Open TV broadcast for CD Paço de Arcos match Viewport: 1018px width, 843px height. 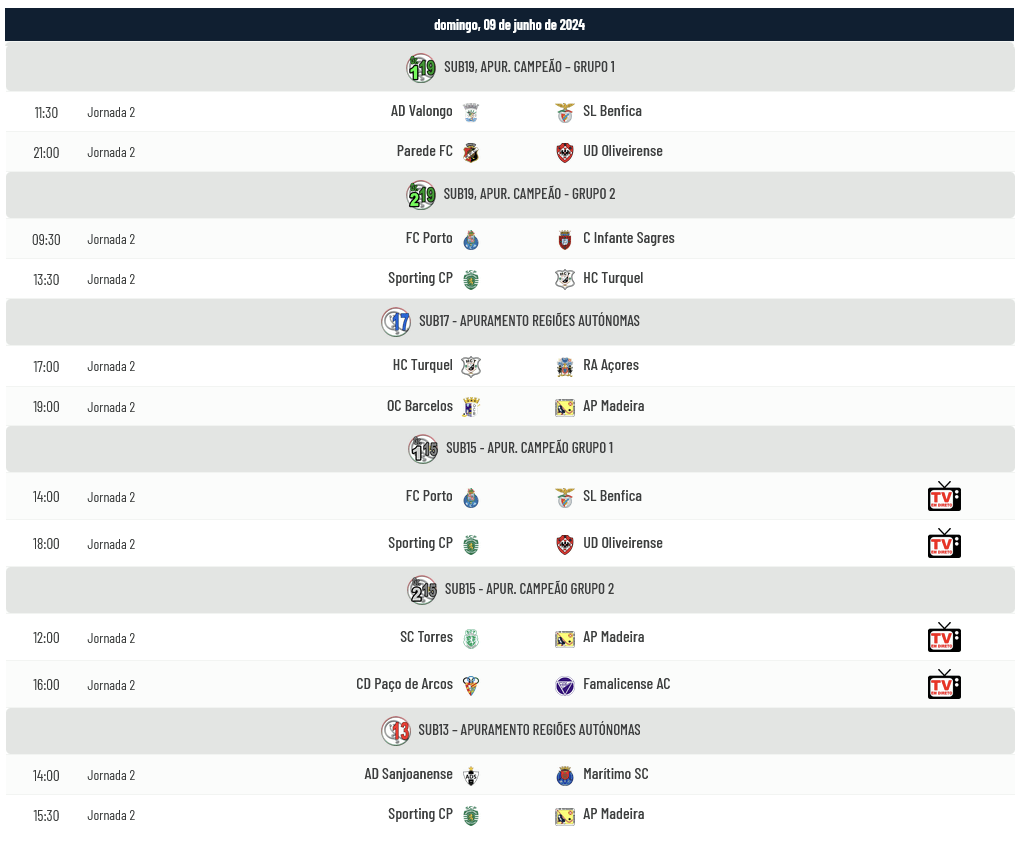point(944,685)
